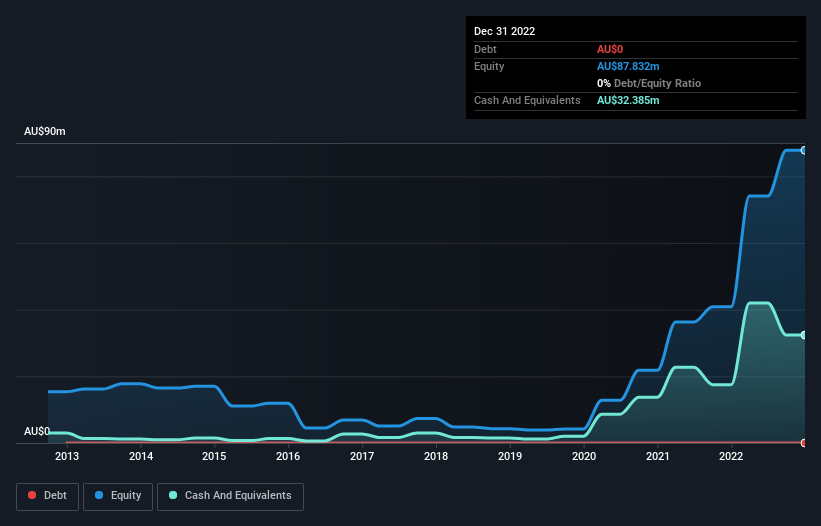Select the 2020 x-axis label

pos(584,456)
